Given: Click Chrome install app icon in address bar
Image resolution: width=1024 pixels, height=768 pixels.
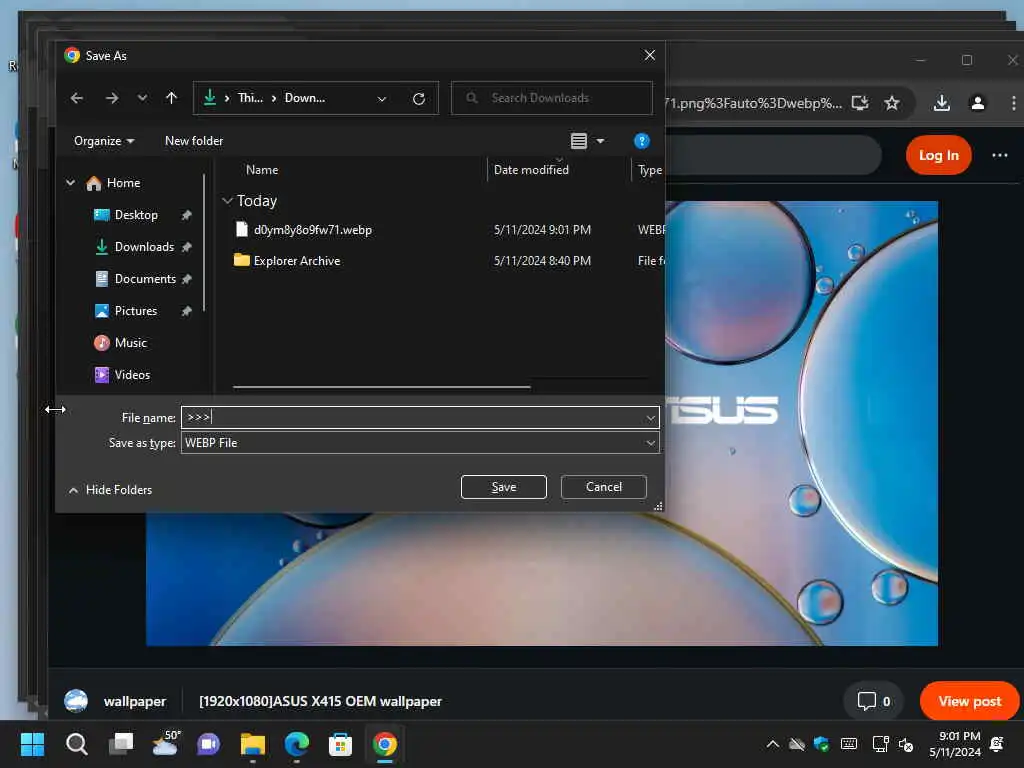Looking at the screenshot, I should pyautogui.click(x=860, y=103).
